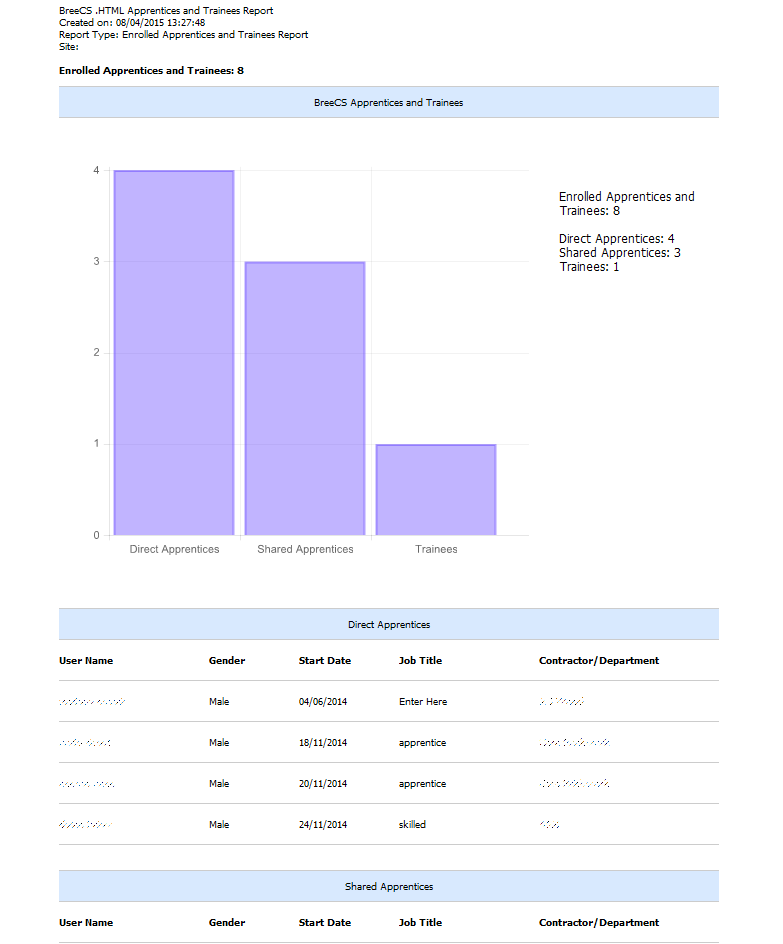Click the 'skilled' job title cell
783x944 pixels.
[x=412, y=825]
